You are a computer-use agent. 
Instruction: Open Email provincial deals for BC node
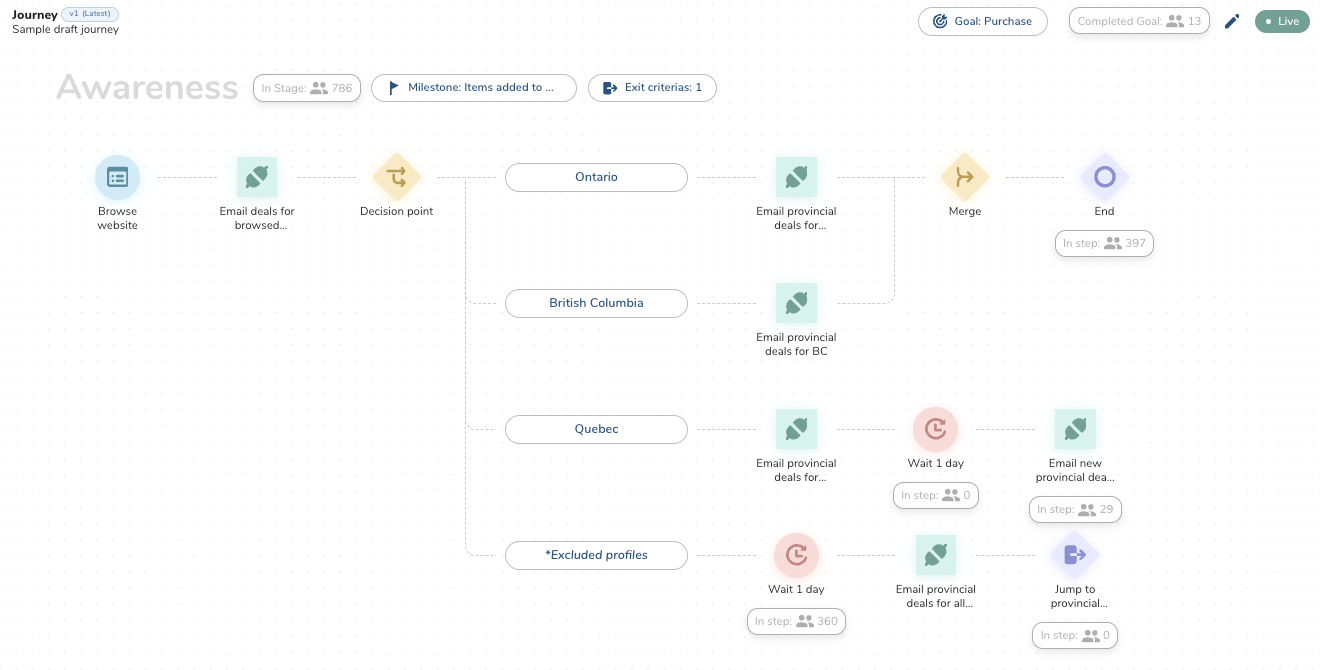coord(796,303)
